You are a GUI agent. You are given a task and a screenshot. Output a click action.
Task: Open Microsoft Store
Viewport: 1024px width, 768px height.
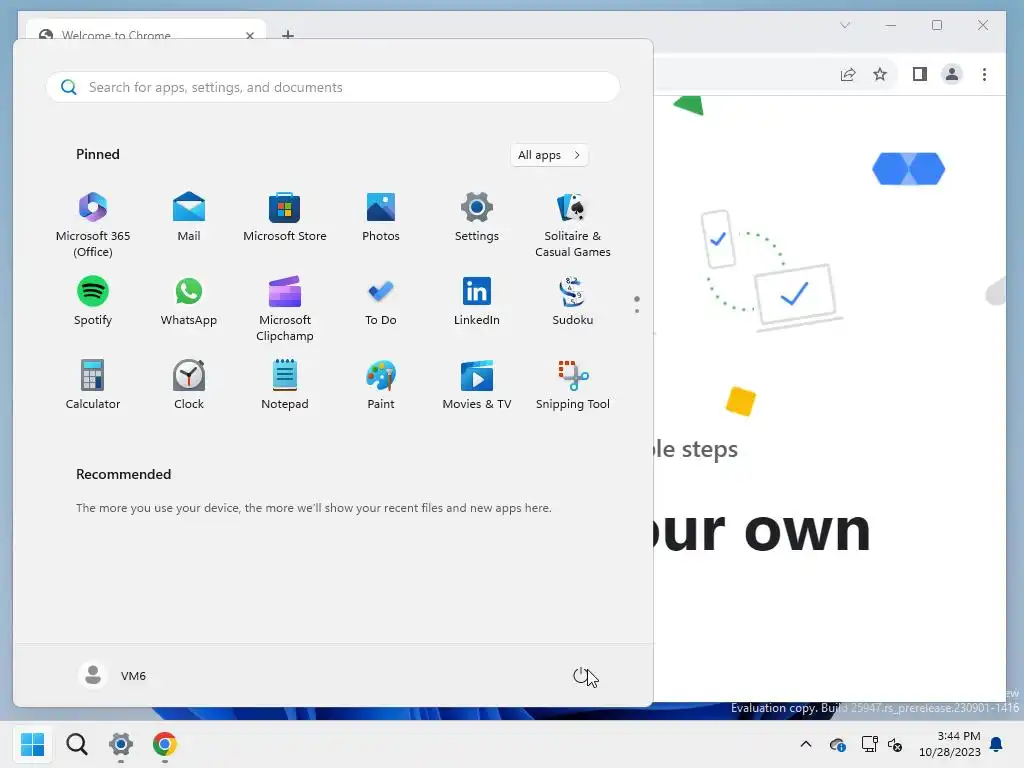pos(285,216)
